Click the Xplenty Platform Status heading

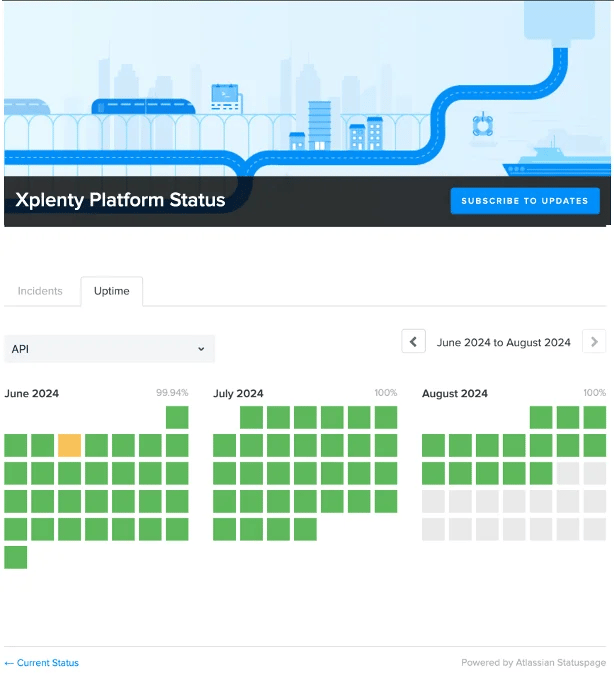[x=120, y=200]
